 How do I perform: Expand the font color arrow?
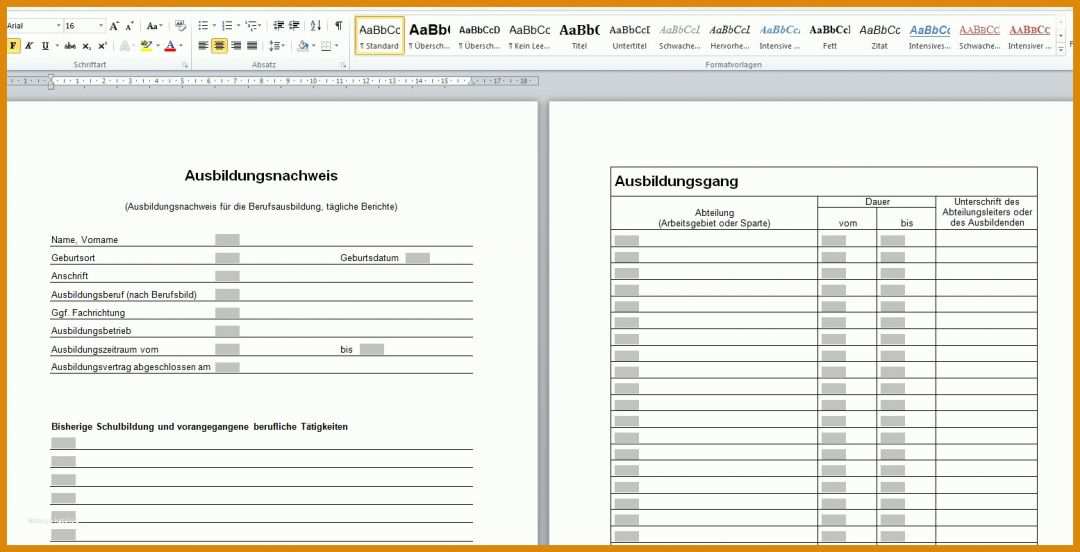point(181,46)
